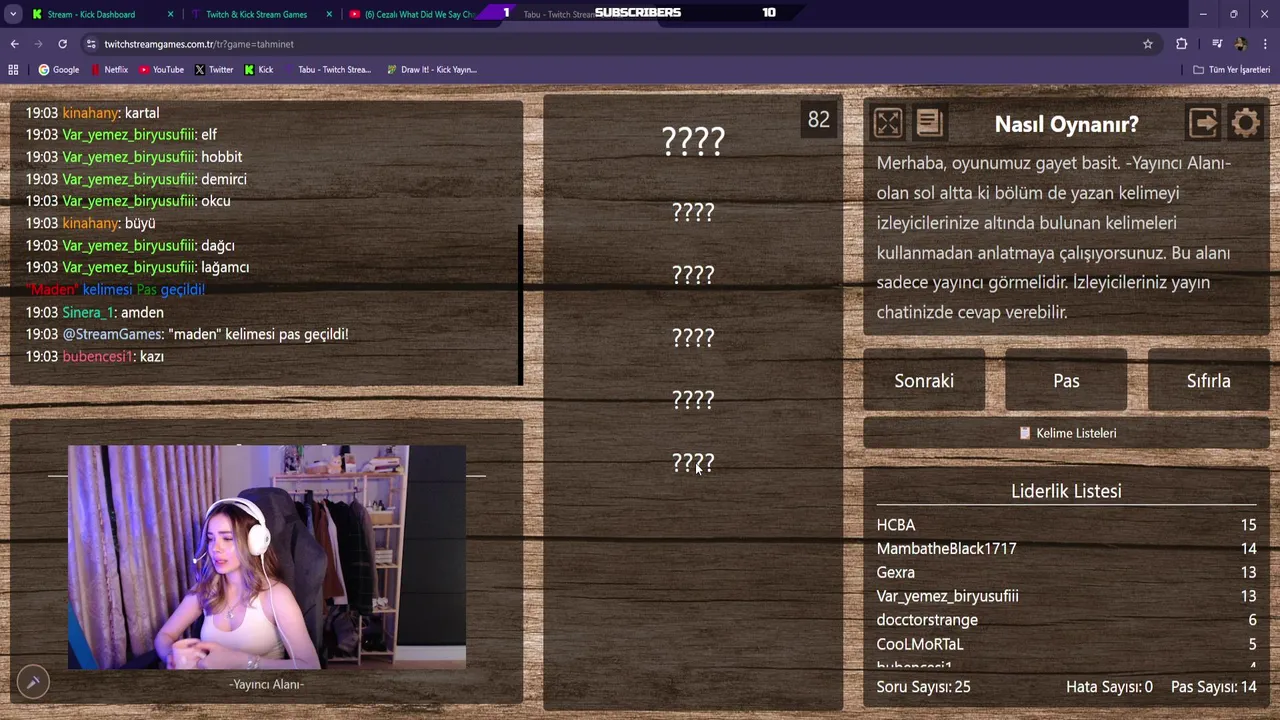Click the Hata Sayısı: 0 stat
This screenshot has height=720, width=1280.
click(x=1109, y=687)
